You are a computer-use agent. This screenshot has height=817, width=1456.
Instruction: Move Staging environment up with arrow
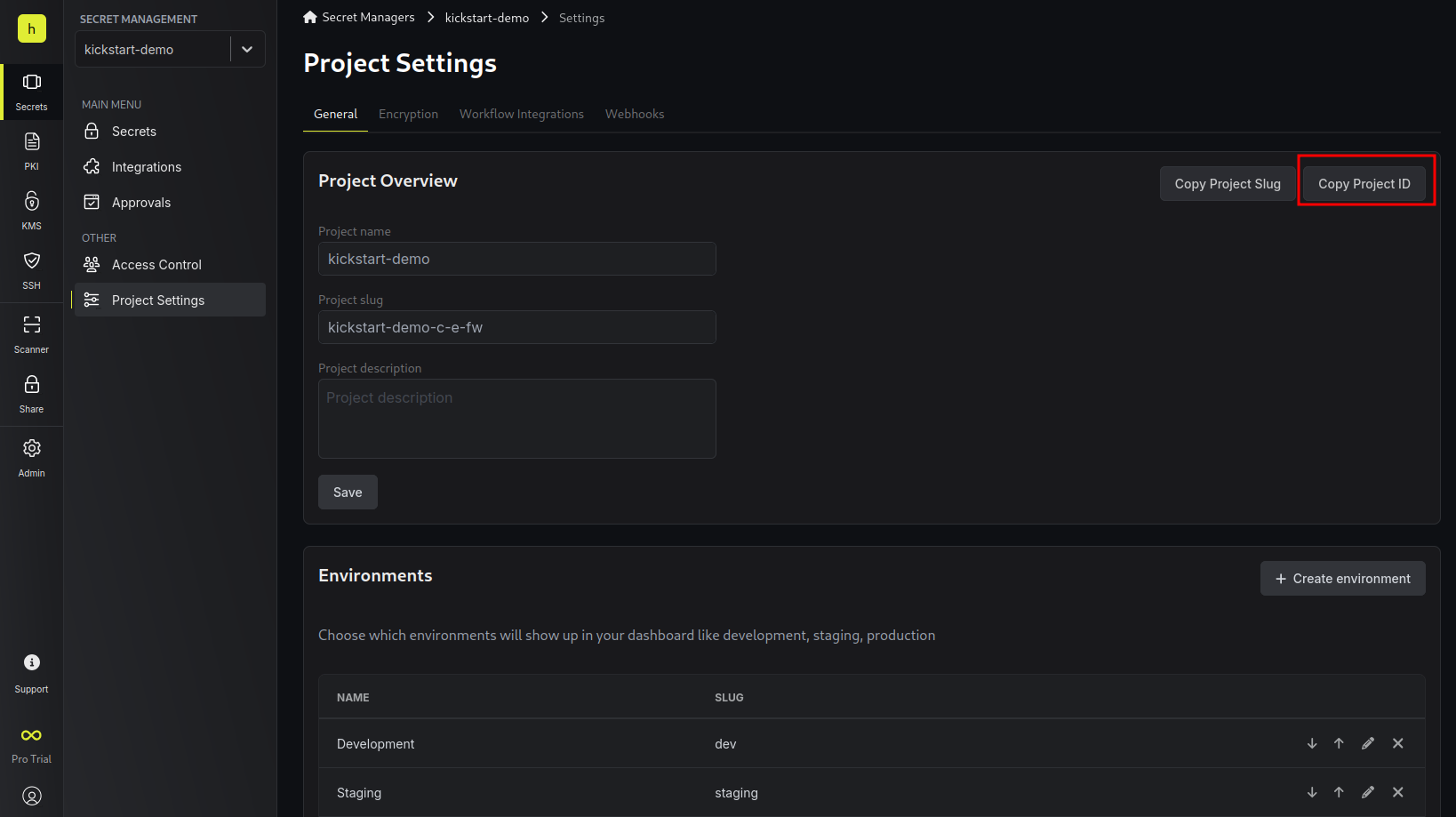tap(1339, 792)
